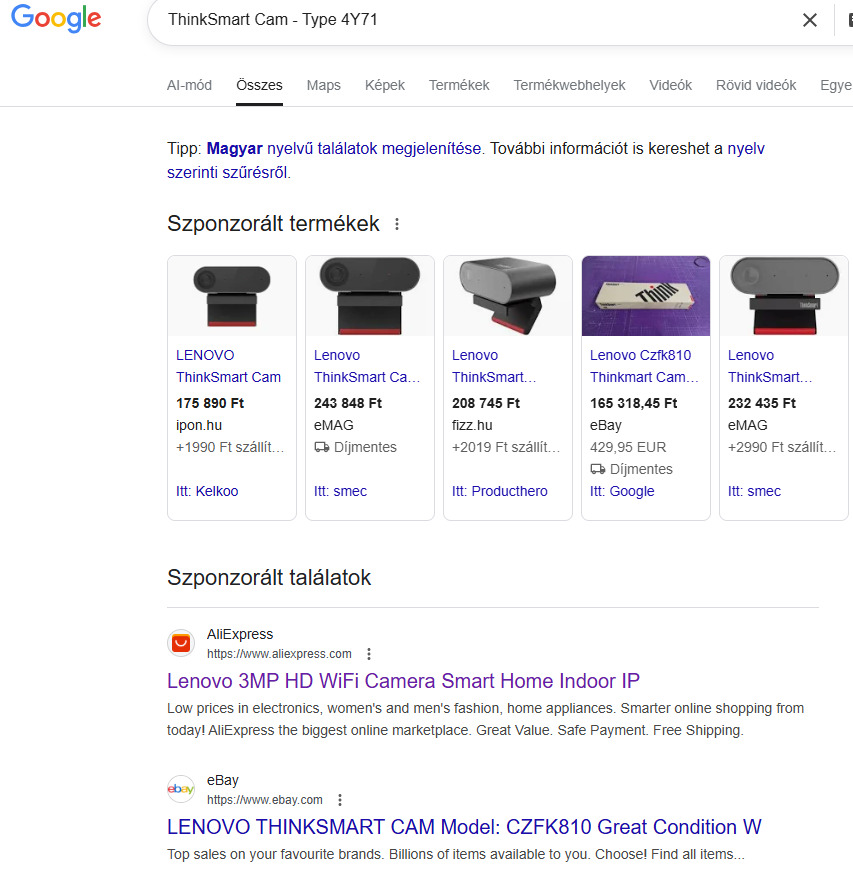The height and width of the screenshot is (891, 853).
Task: Click the AliExpress favicon icon
Action: point(181,643)
